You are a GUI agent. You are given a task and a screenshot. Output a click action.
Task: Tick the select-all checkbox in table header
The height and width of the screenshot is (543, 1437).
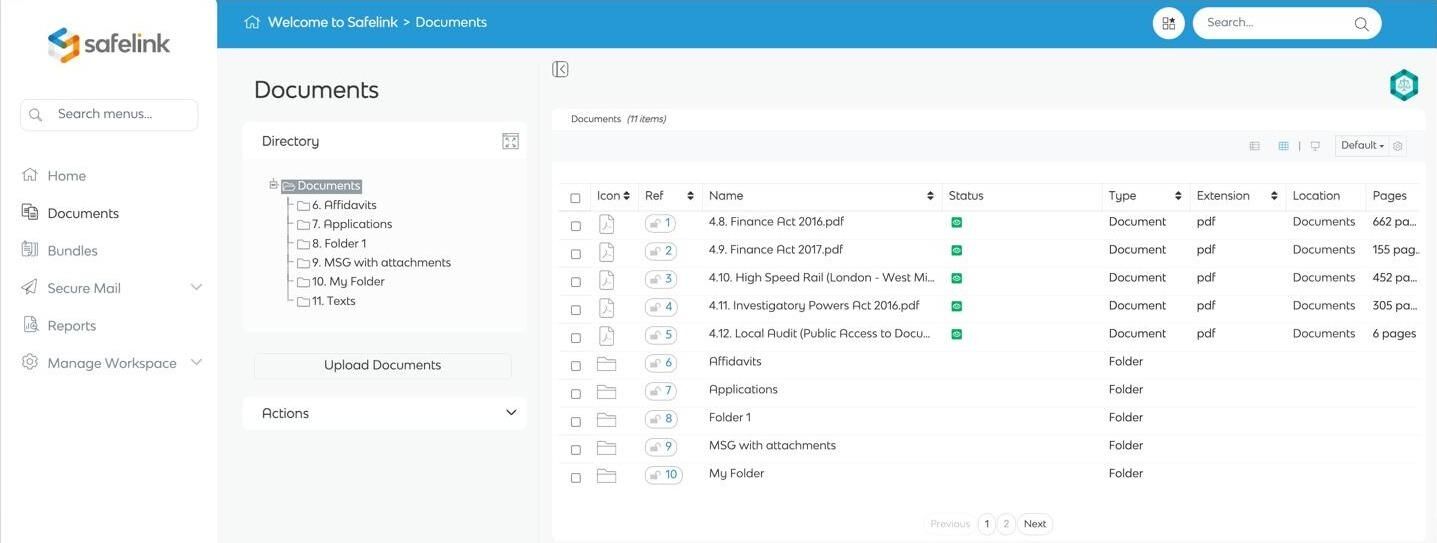coord(575,198)
